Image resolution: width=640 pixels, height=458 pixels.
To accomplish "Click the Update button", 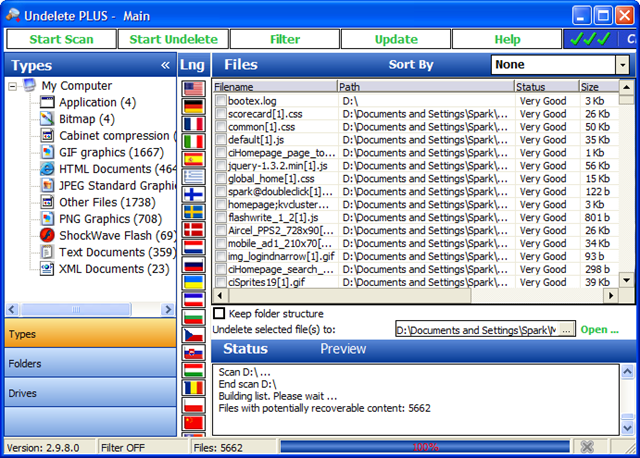I will pos(396,39).
